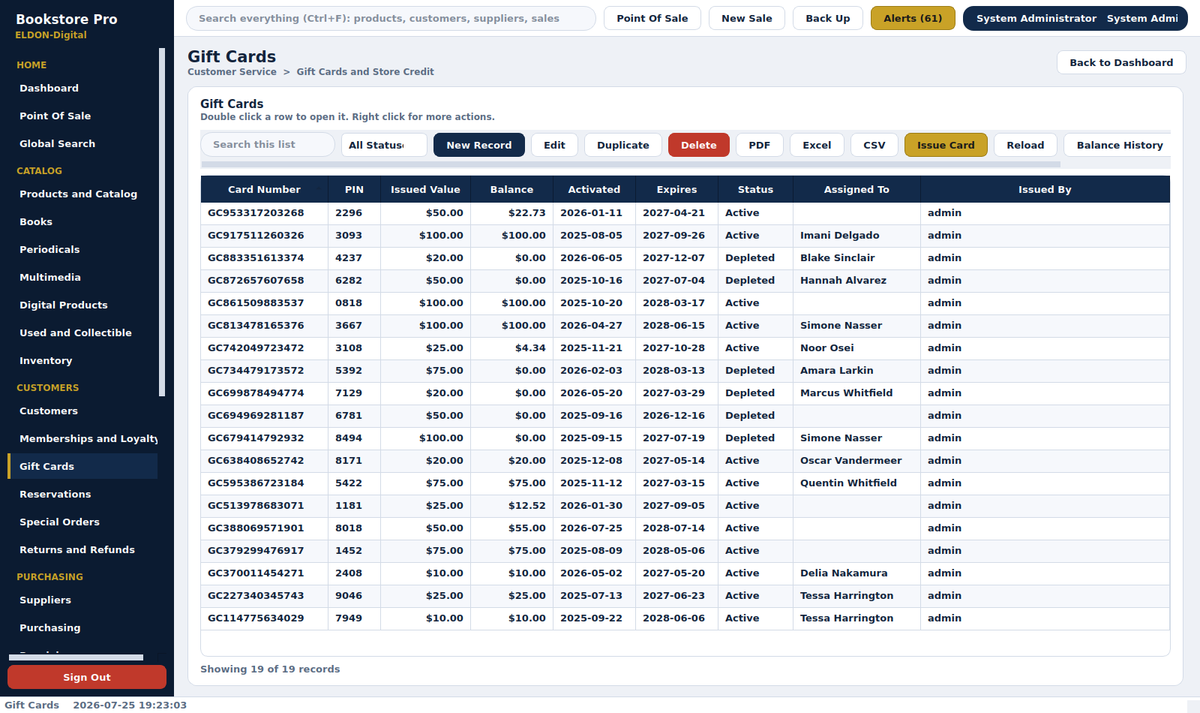Click the Sign Out button

87,677
